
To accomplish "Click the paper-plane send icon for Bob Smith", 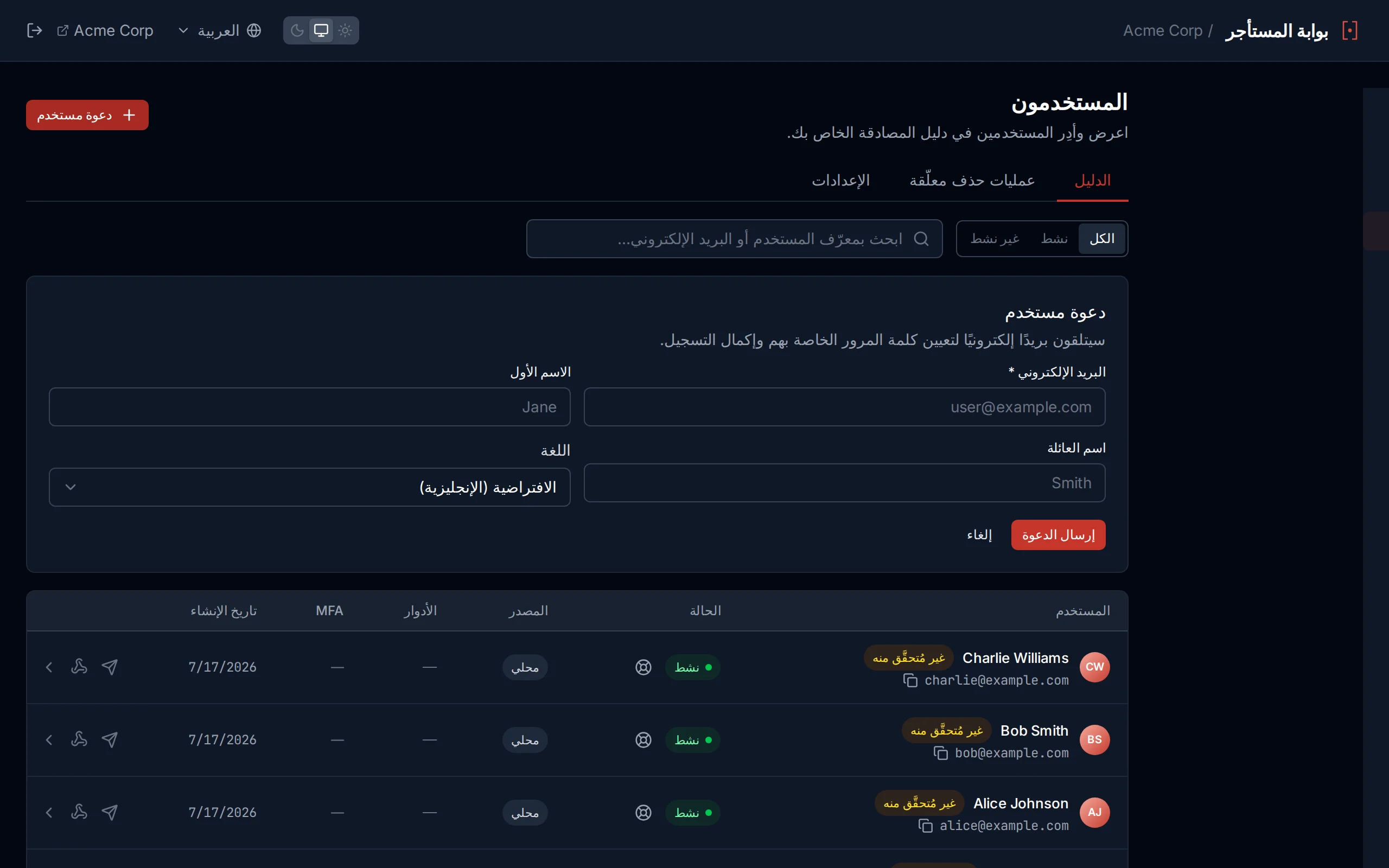I will (x=110, y=740).
